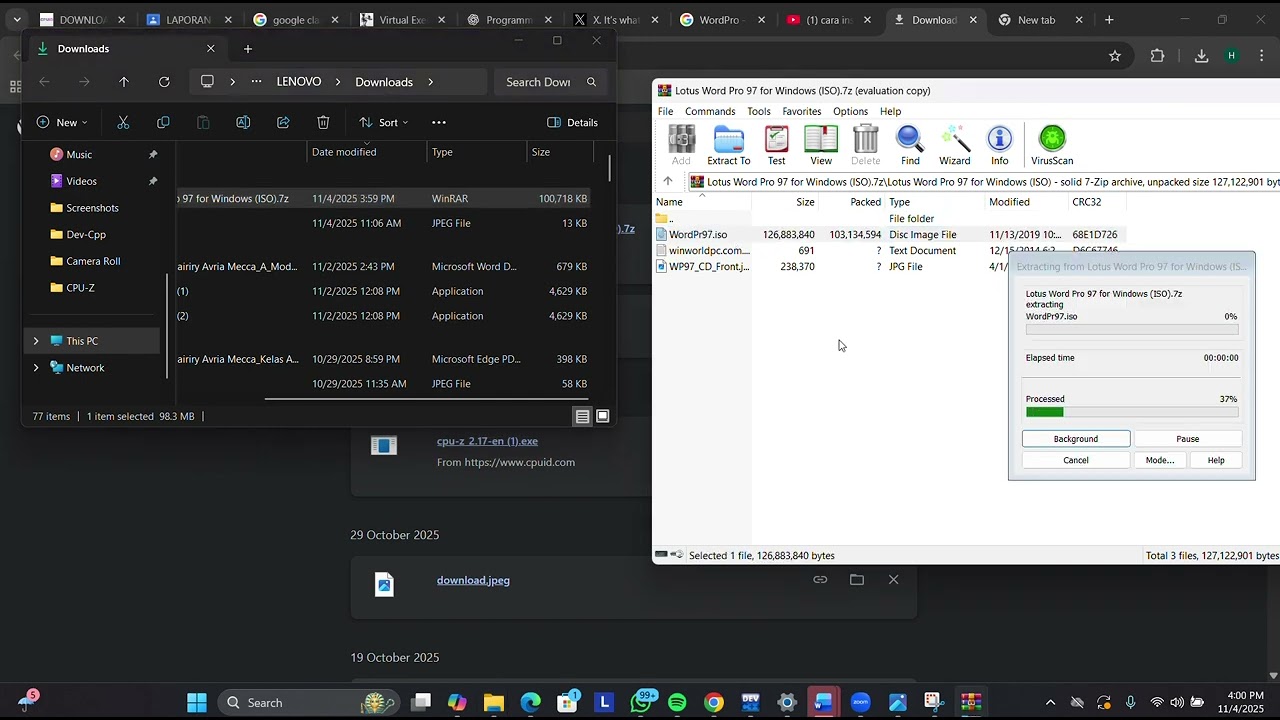
Task: Click Help in extraction dialog
Action: click(x=1216, y=460)
